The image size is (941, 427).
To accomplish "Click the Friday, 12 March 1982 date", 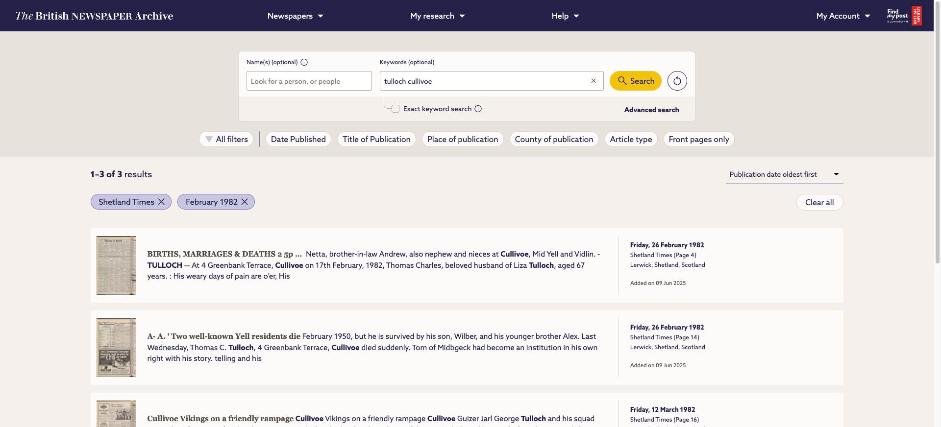I will tap(665, 410).
